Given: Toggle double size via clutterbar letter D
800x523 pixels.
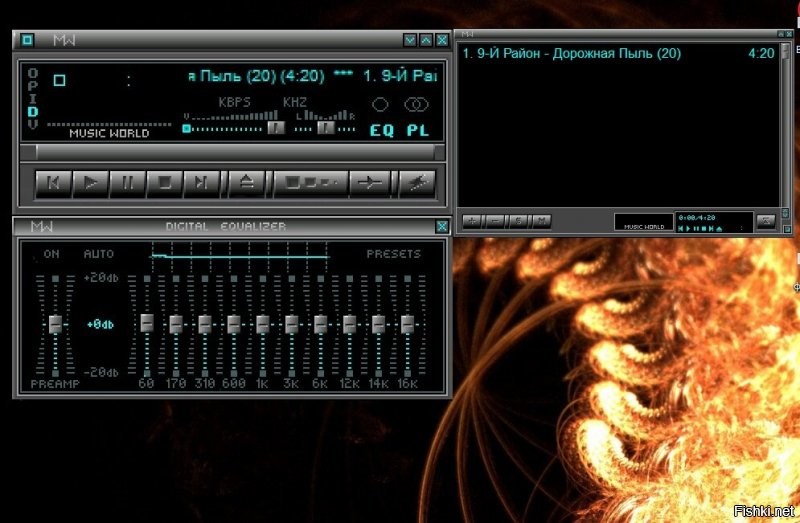Looking at the screenshot, I should 33,111.
